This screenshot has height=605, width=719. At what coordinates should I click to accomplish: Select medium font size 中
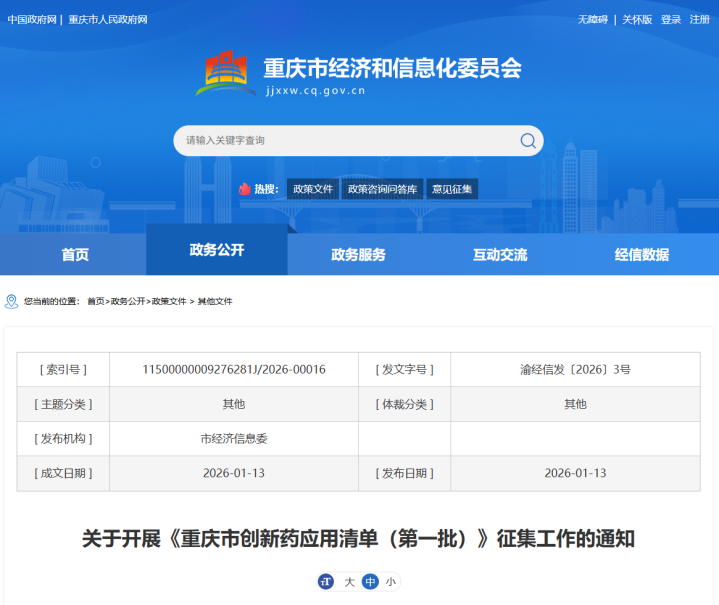tap(370, 582)
